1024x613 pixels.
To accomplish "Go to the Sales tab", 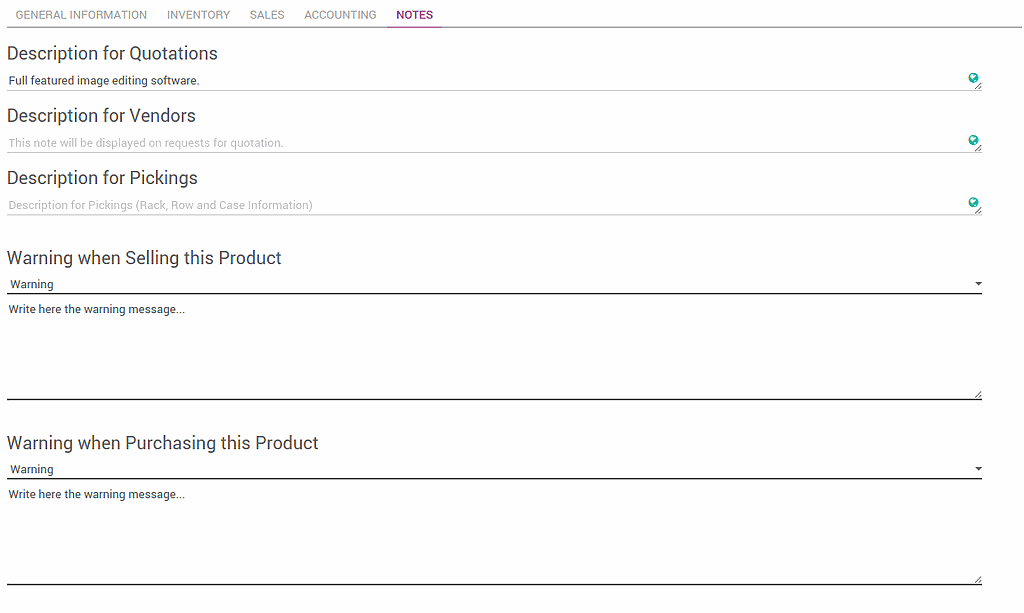I will pyautogui.click(x=267, y=15).
